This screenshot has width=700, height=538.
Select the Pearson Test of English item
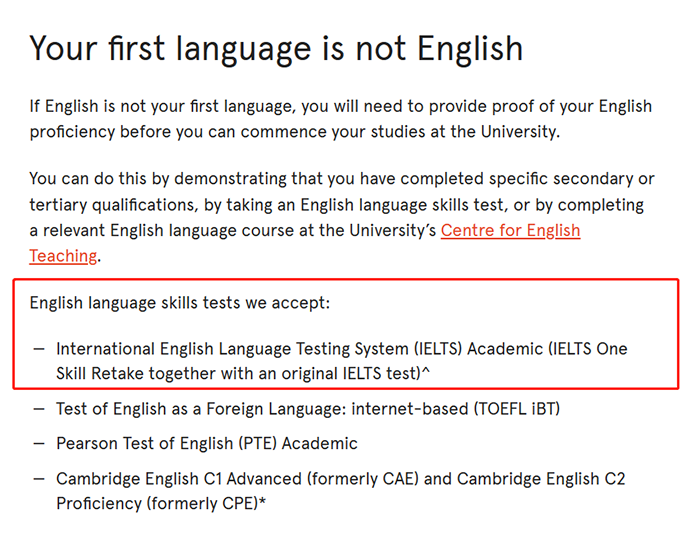click(206, 443)
